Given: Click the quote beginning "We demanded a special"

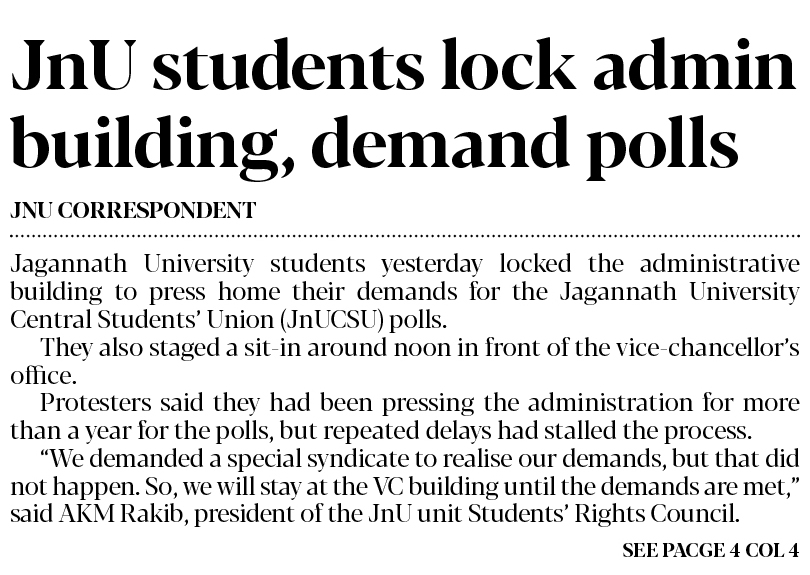Looking at the screenshot, I should (x=420, y=459).
